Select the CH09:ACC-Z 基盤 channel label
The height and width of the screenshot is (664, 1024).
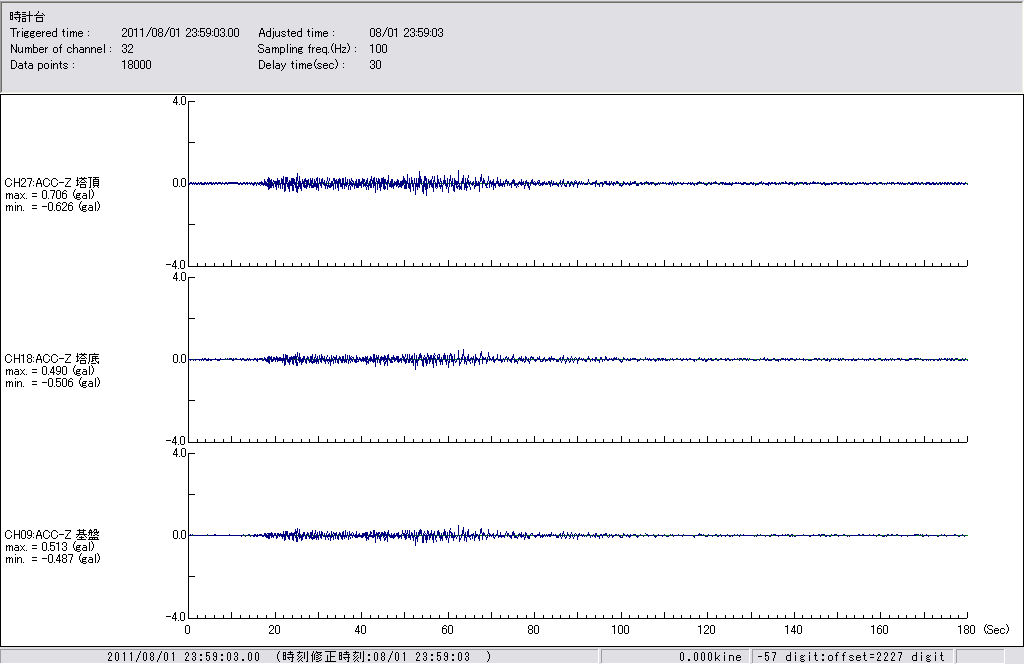click(x=52, y=535)
